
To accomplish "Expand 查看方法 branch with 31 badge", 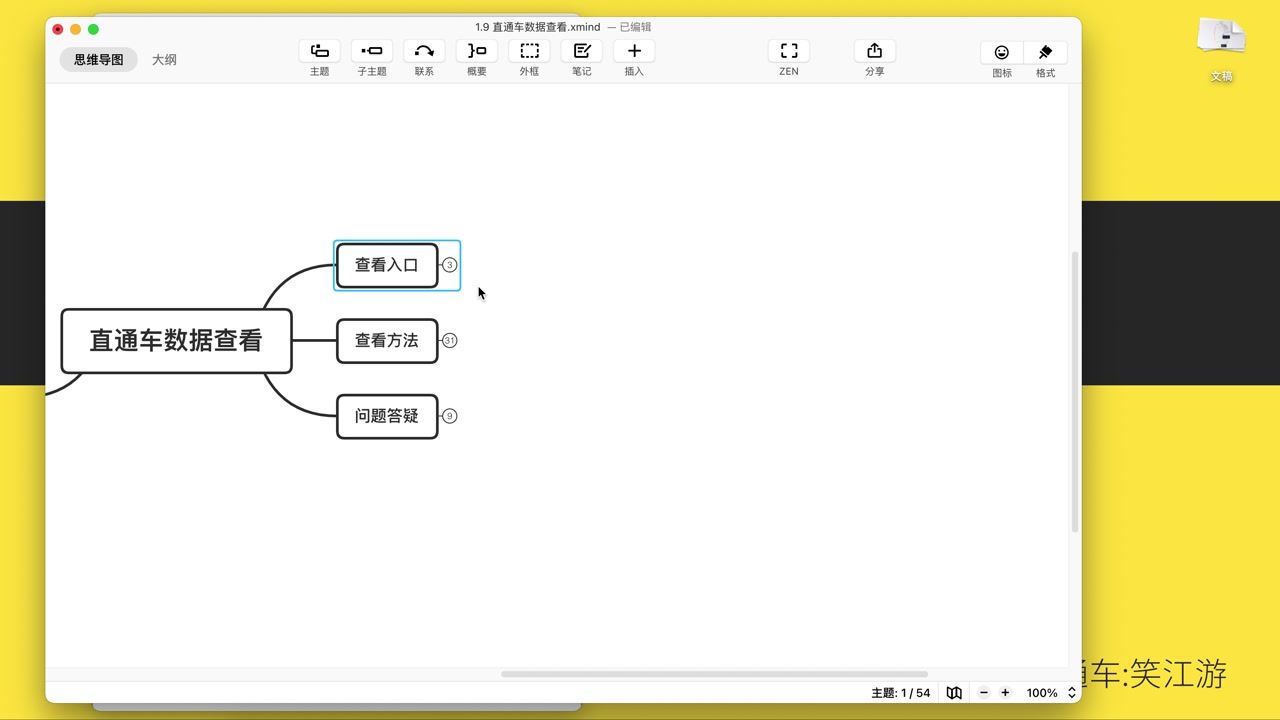I will click(450, 341).
